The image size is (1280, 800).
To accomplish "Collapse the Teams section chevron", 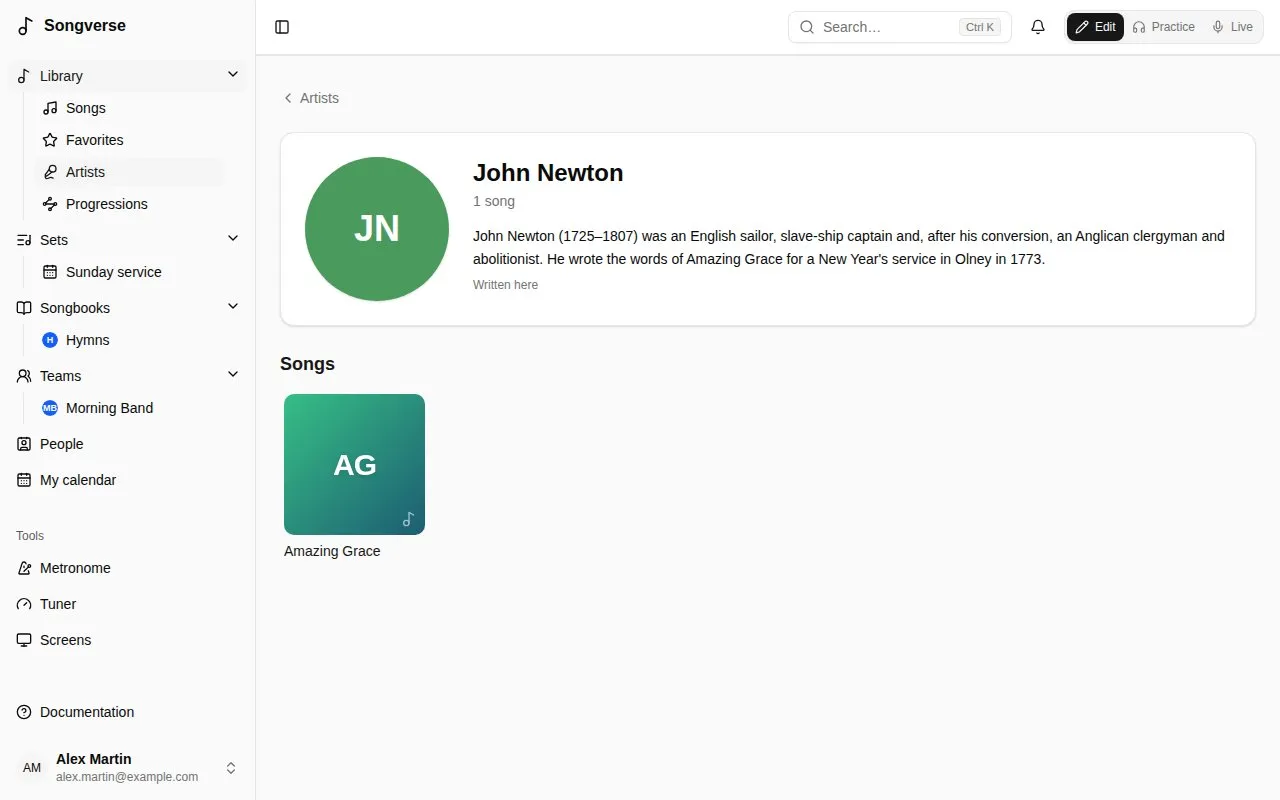I will [233, 374].
